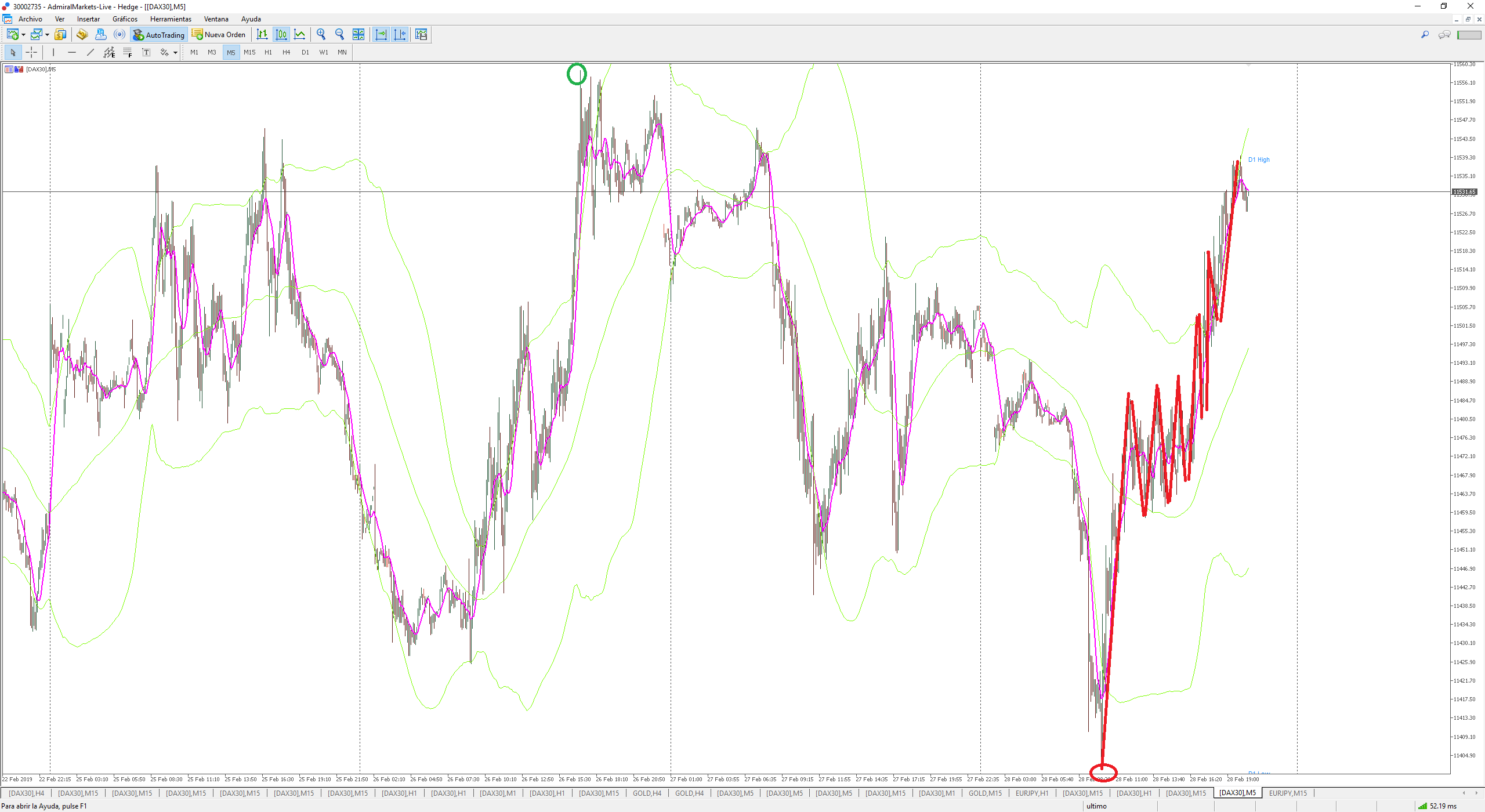Viewport: 1485px width, 812px height.
Task: Toggle the AutoTrading button
Action: [x=159, y=35]
